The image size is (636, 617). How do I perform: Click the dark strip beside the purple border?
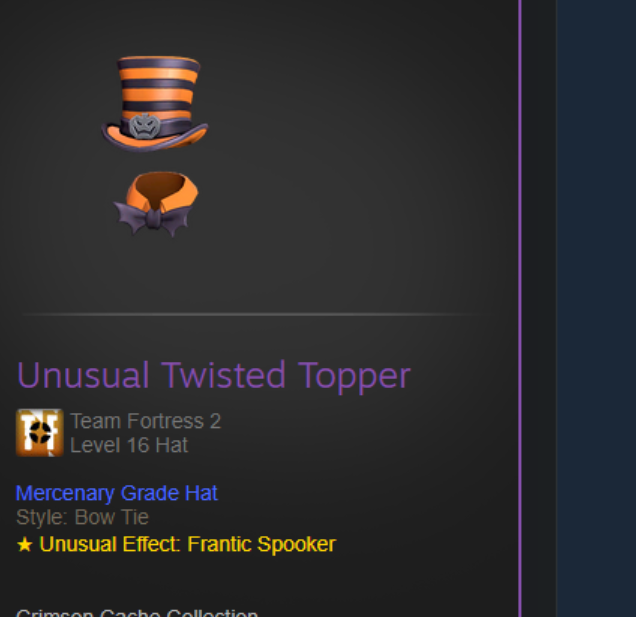coord(539,308)
